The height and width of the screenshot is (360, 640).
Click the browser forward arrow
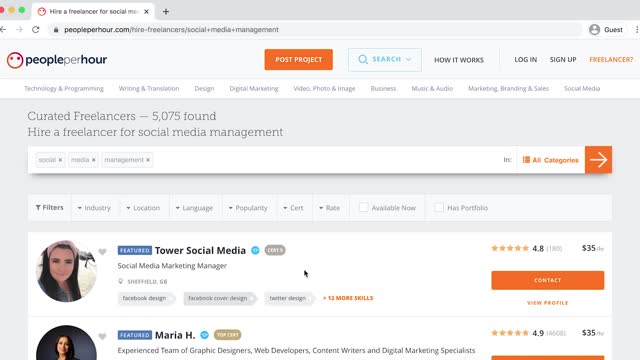click(19, 29)
